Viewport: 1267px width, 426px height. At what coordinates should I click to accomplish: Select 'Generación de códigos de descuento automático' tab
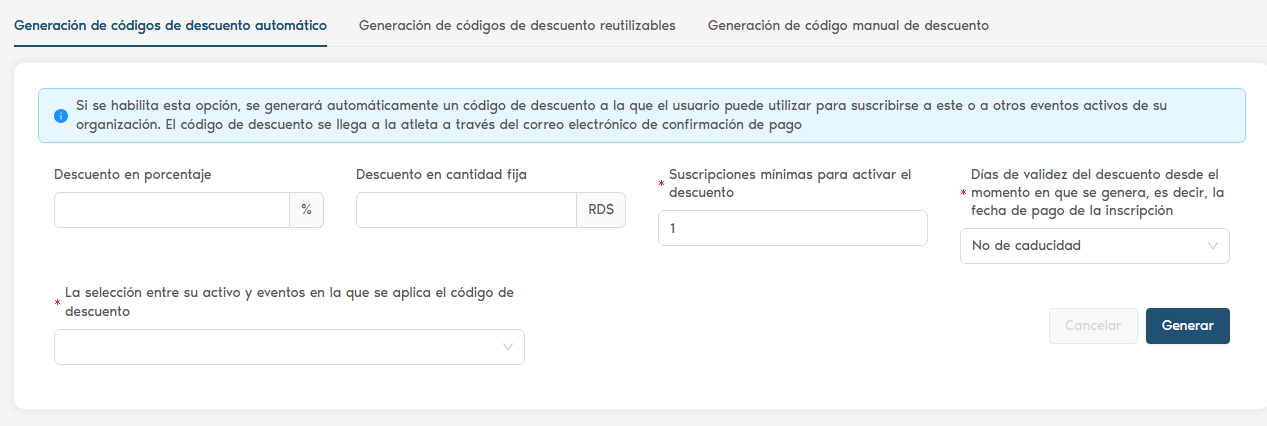point(170,26)
